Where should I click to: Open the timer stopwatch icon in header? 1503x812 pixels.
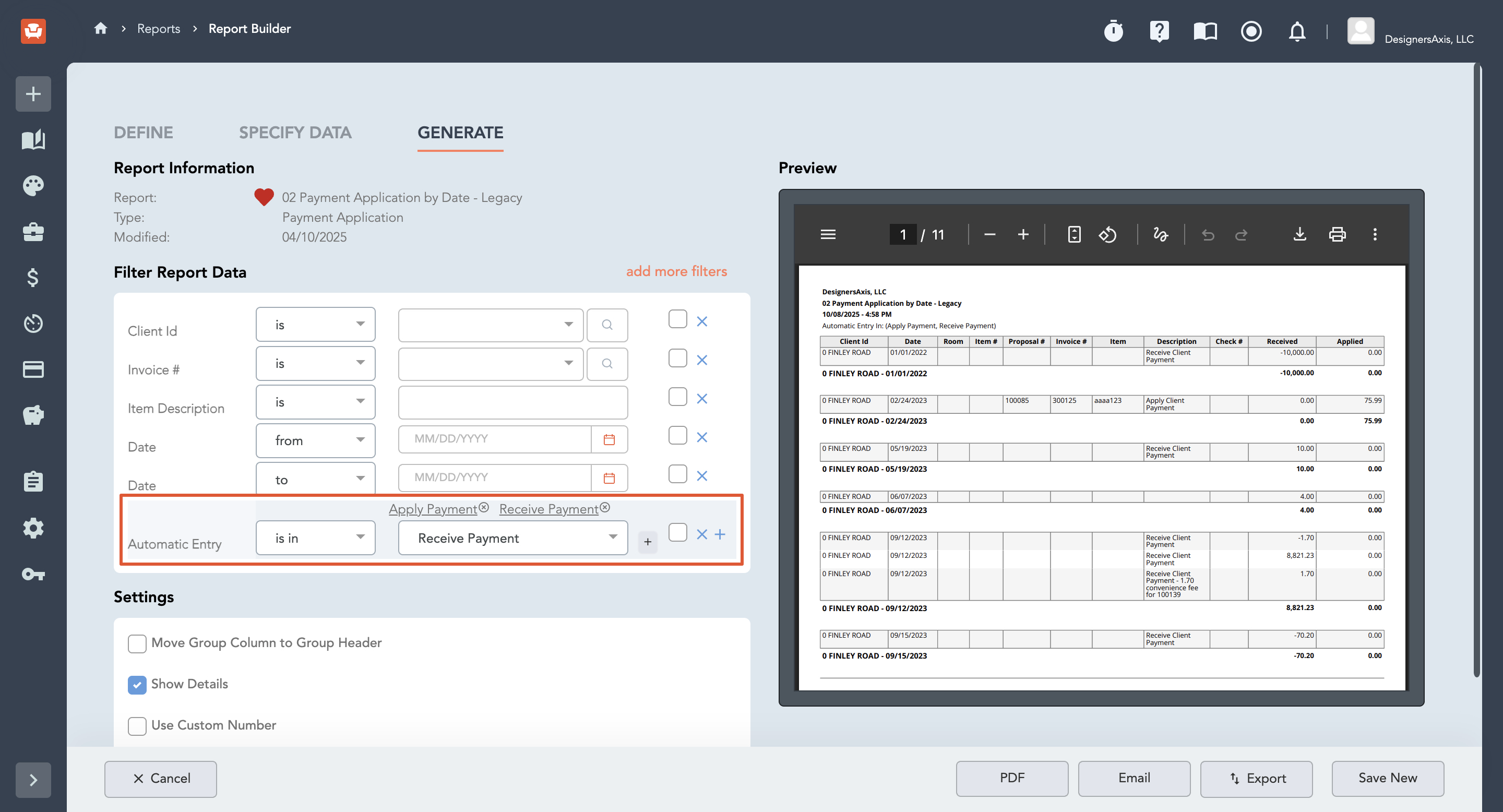tap(1113, 30)
